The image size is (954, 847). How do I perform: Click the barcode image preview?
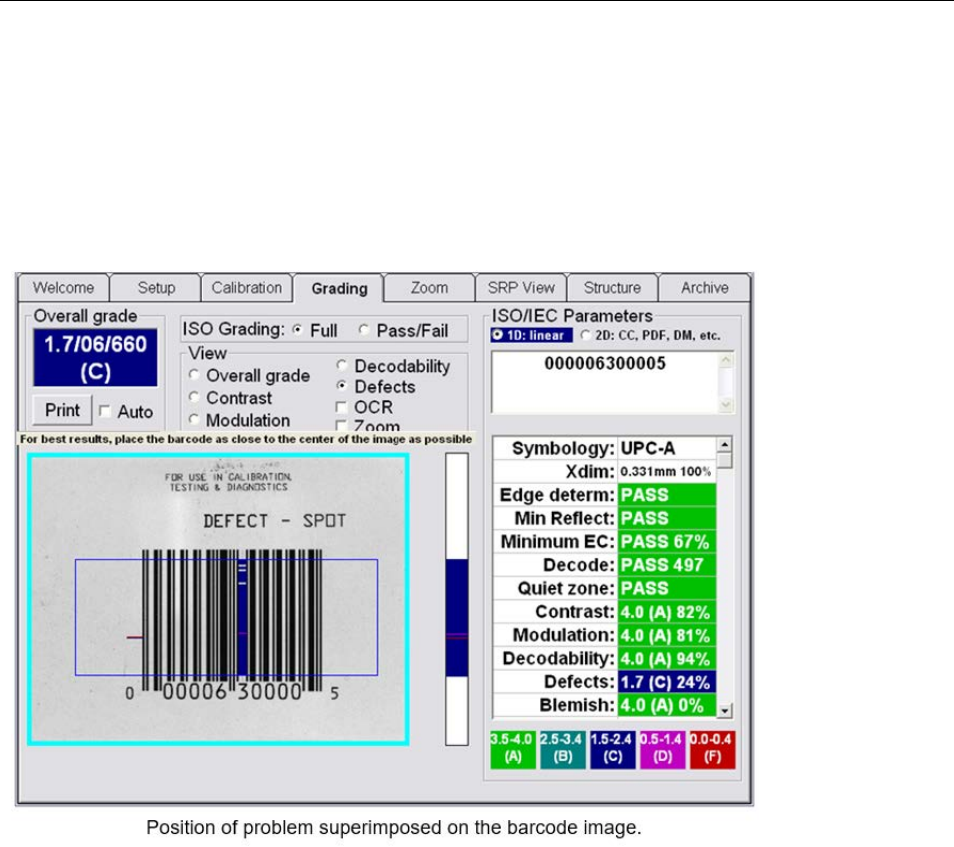click(x=218, y=599)
